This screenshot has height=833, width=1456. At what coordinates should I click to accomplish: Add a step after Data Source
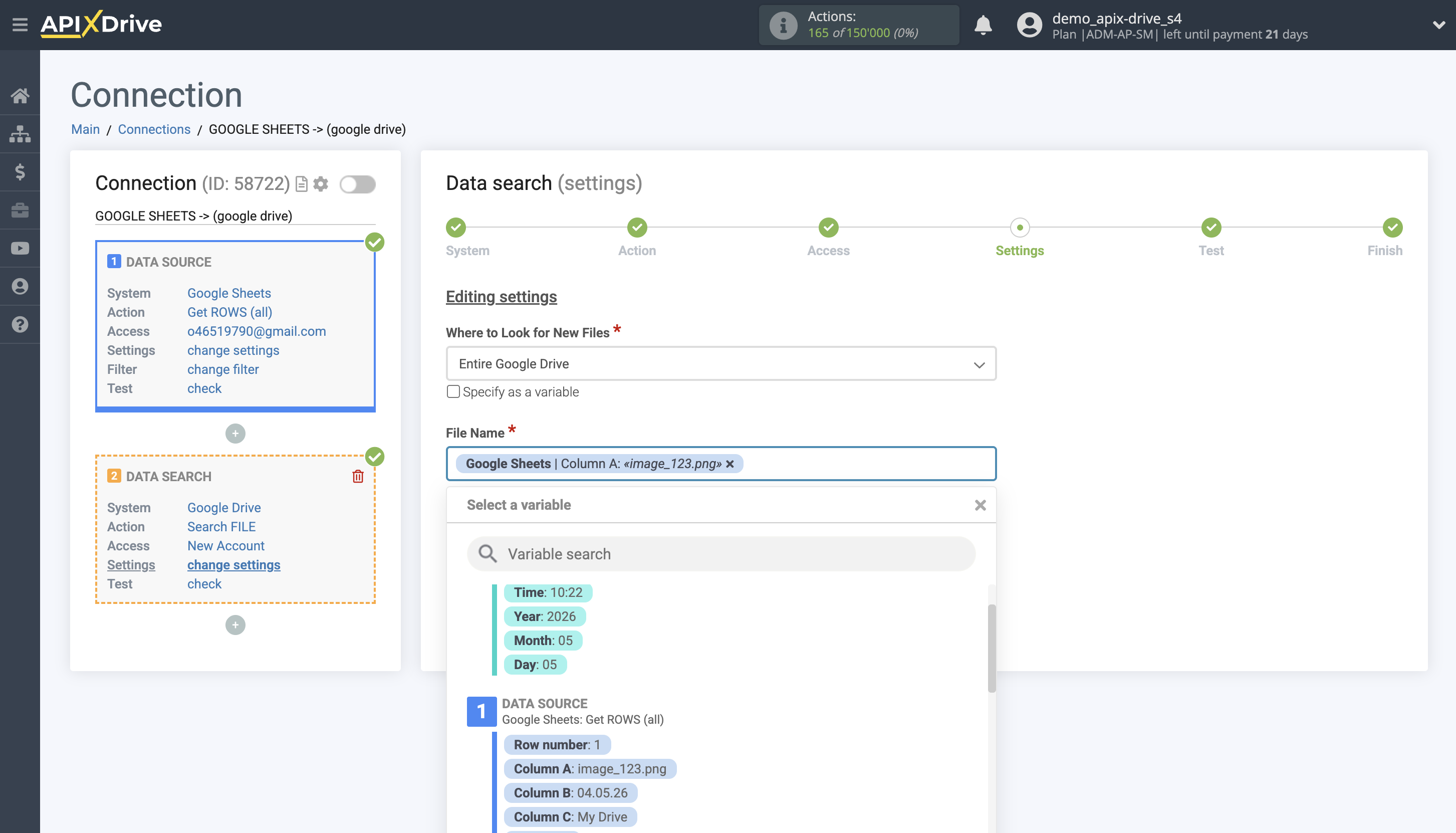[235, 433]
